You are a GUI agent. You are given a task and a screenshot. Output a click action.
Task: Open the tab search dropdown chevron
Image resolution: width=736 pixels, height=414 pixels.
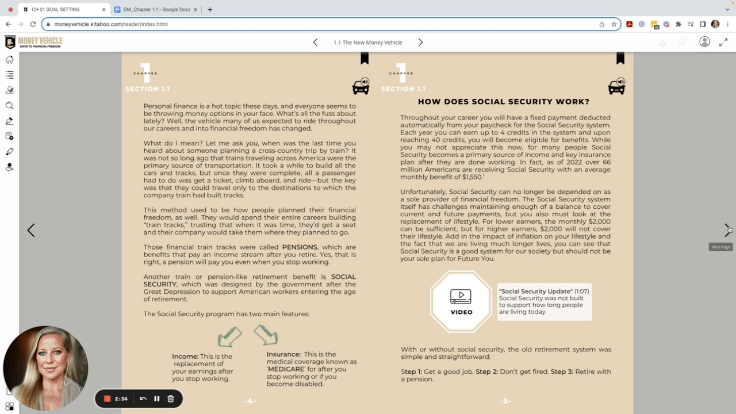(727, 9)
